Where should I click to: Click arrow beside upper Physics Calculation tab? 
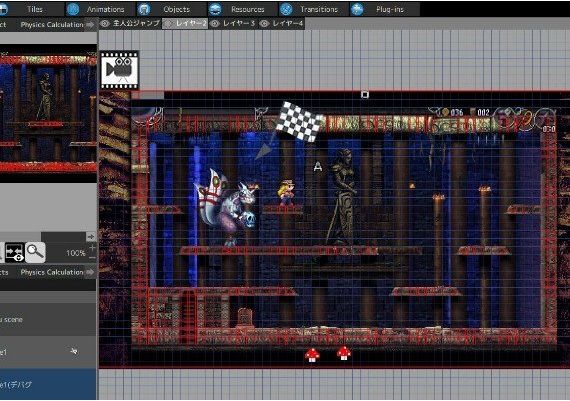90,25
